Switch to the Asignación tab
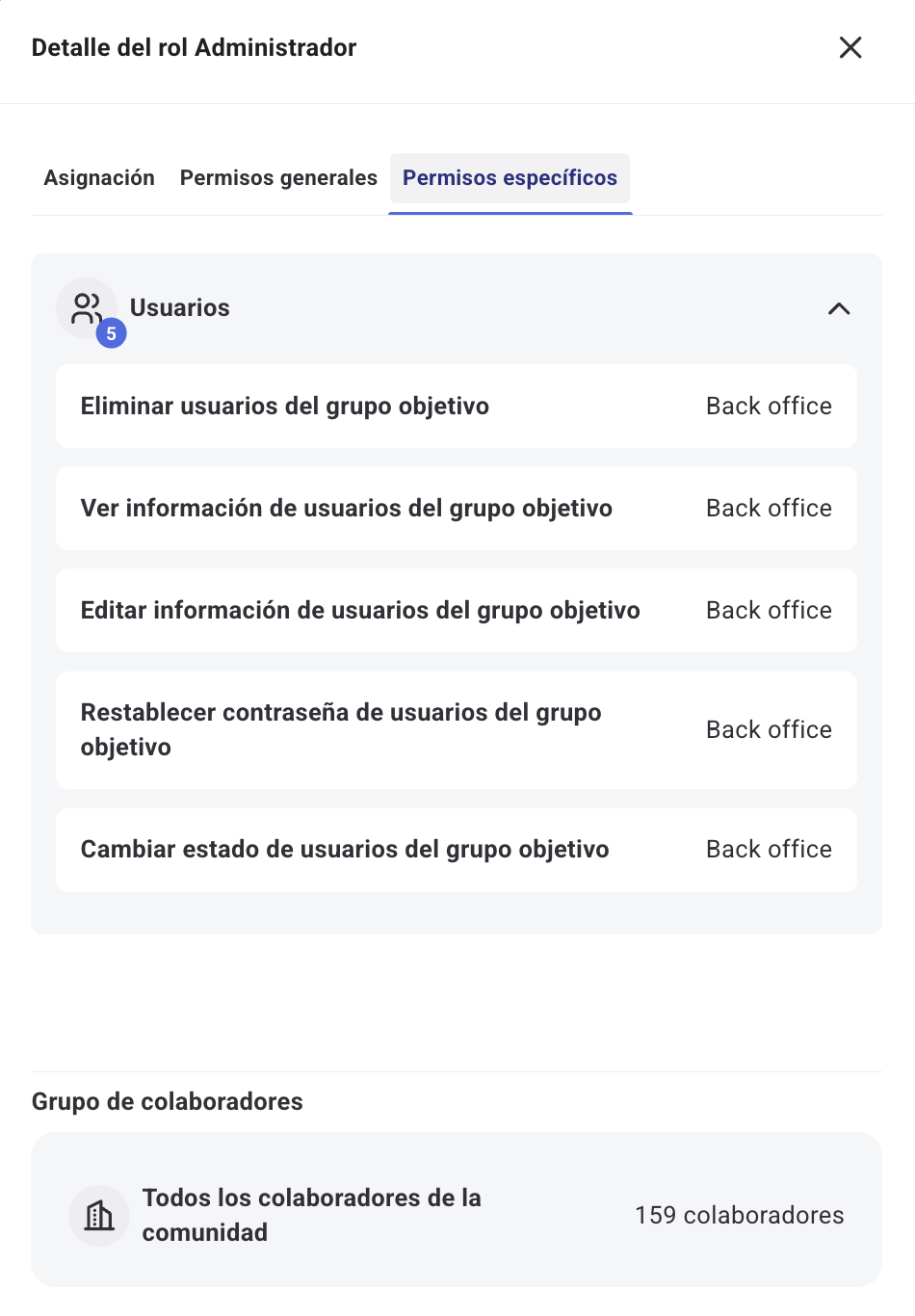915x1316 pixels. tap(99, 177)
